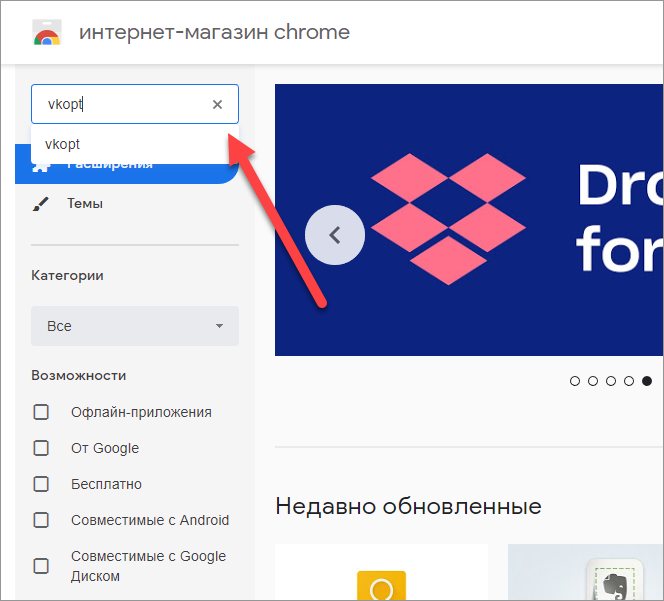Image resolution: width=664 pixels, height=601 pixels.
Task: Click the Бесплатно label text
Action: point(106,484)
